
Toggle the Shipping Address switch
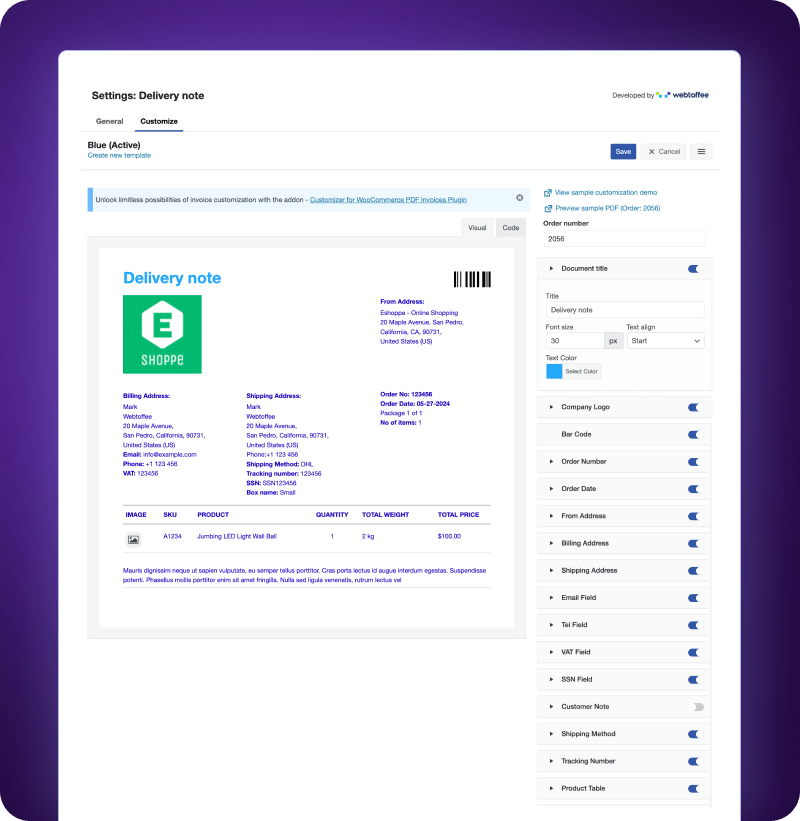[x=694, y=571]
